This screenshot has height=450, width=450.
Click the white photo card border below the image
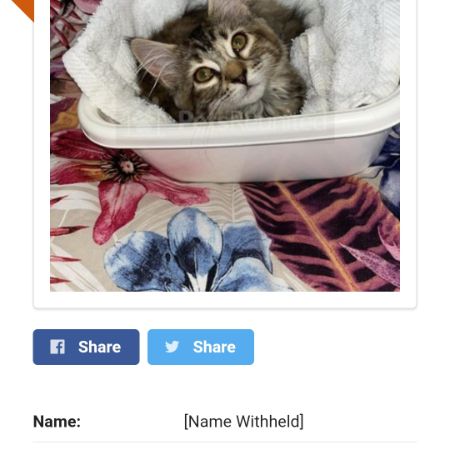(225, 300)
